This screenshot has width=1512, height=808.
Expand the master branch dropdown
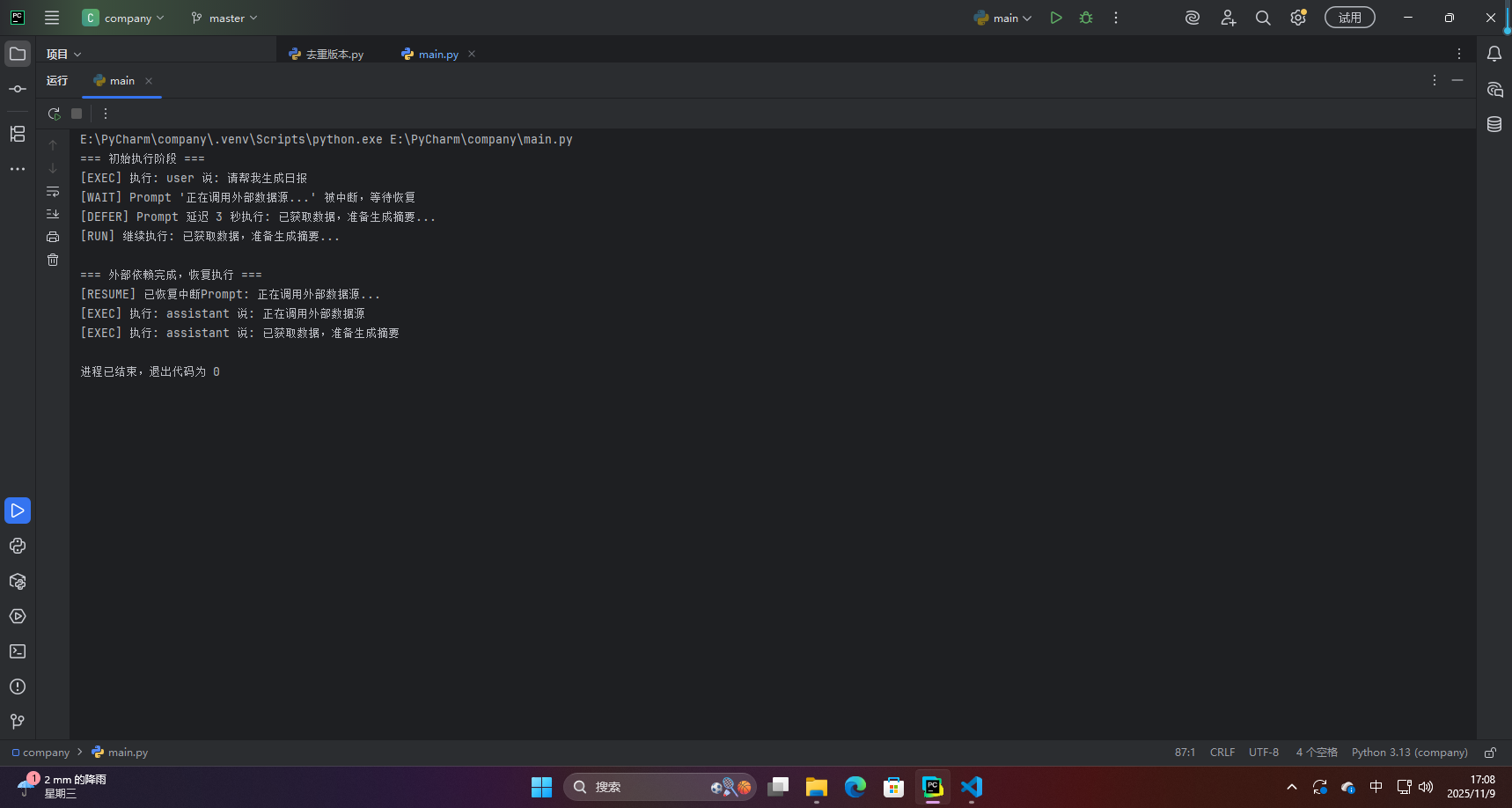point(224,18)
